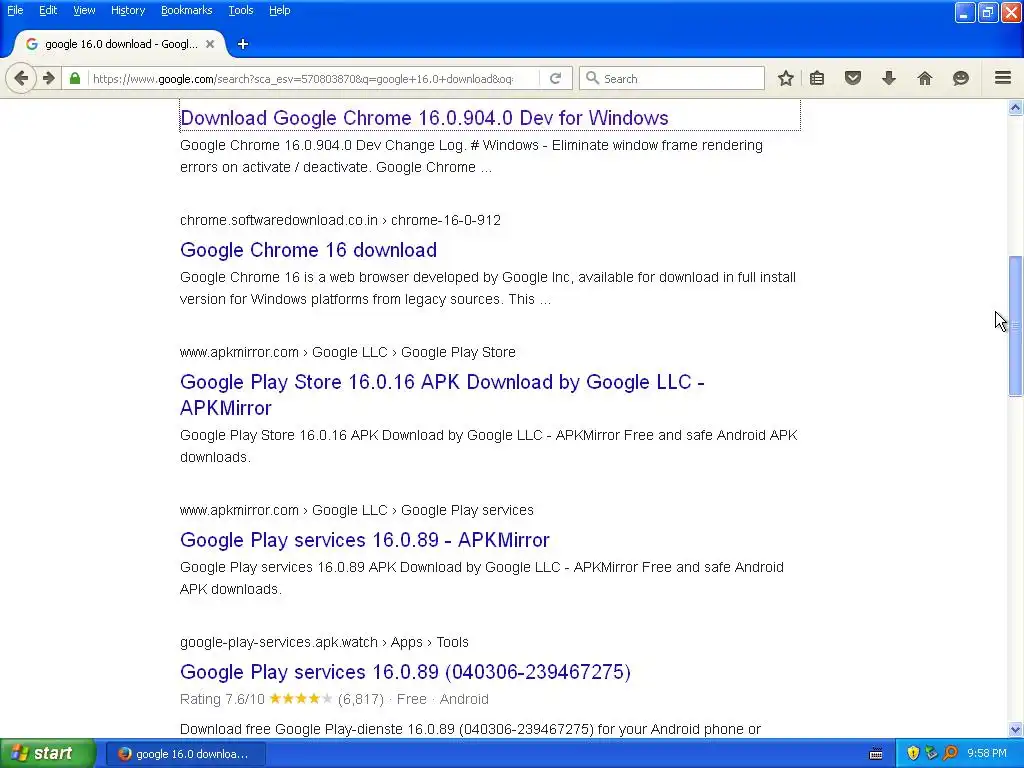This screenshot has width=1024, height=768.
Task: Click the orange magnifier tray icon
Action: pos(950,754)
